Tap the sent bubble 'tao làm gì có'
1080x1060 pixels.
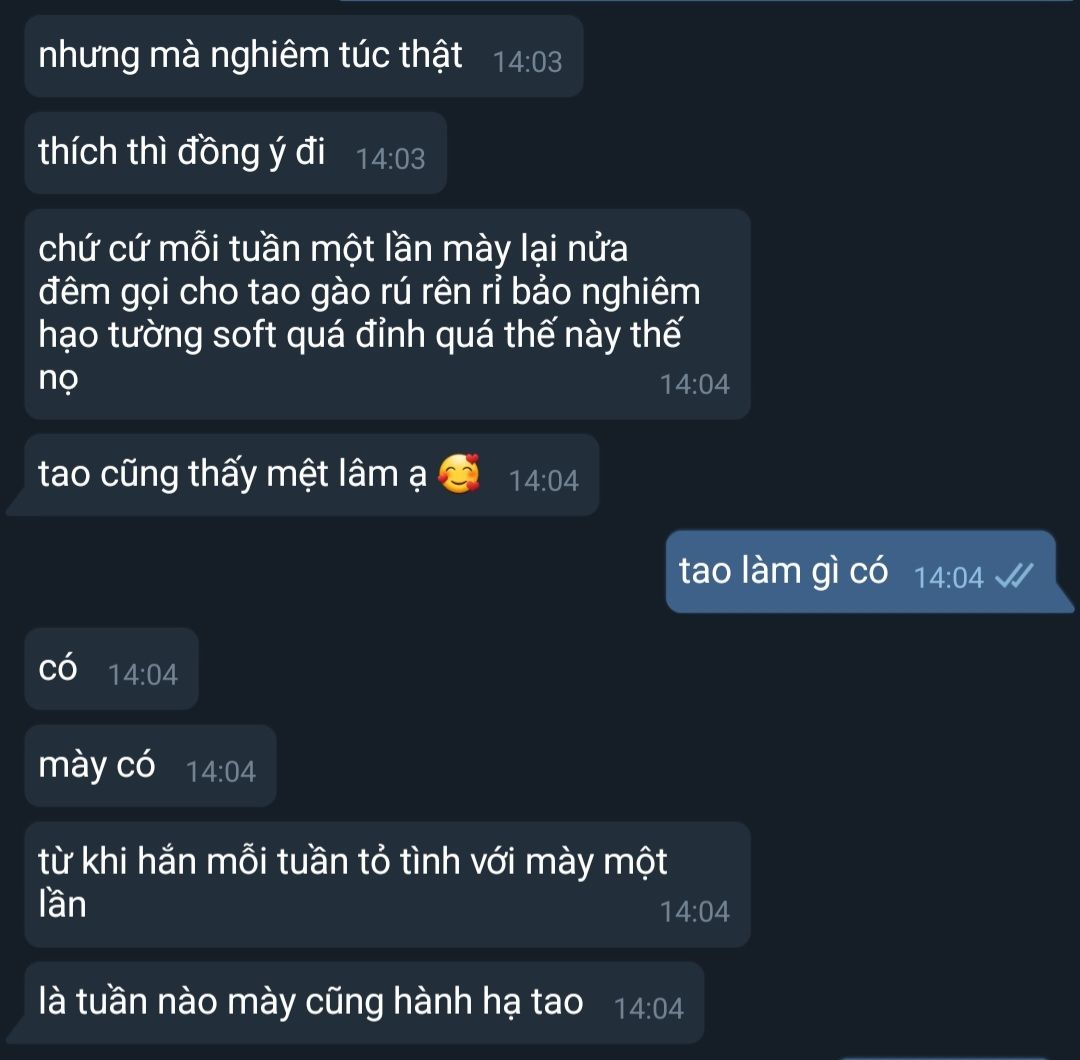tap(870, 572)
